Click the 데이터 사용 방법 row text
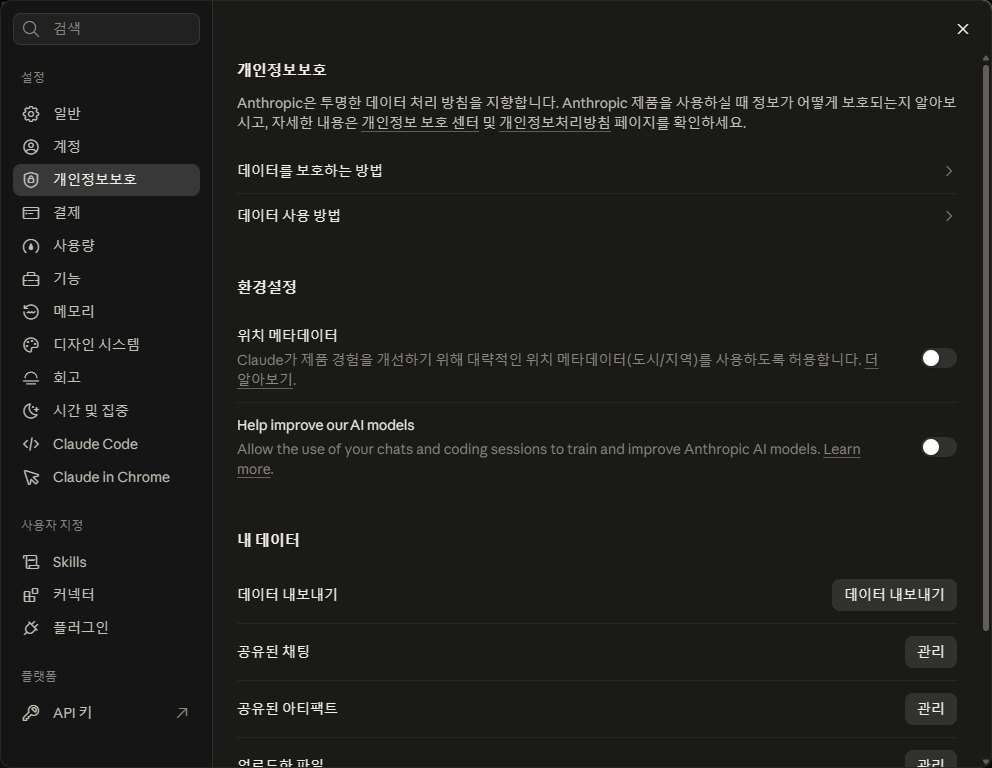The height and width of the screenshot is (768, 992). [289, 216]
